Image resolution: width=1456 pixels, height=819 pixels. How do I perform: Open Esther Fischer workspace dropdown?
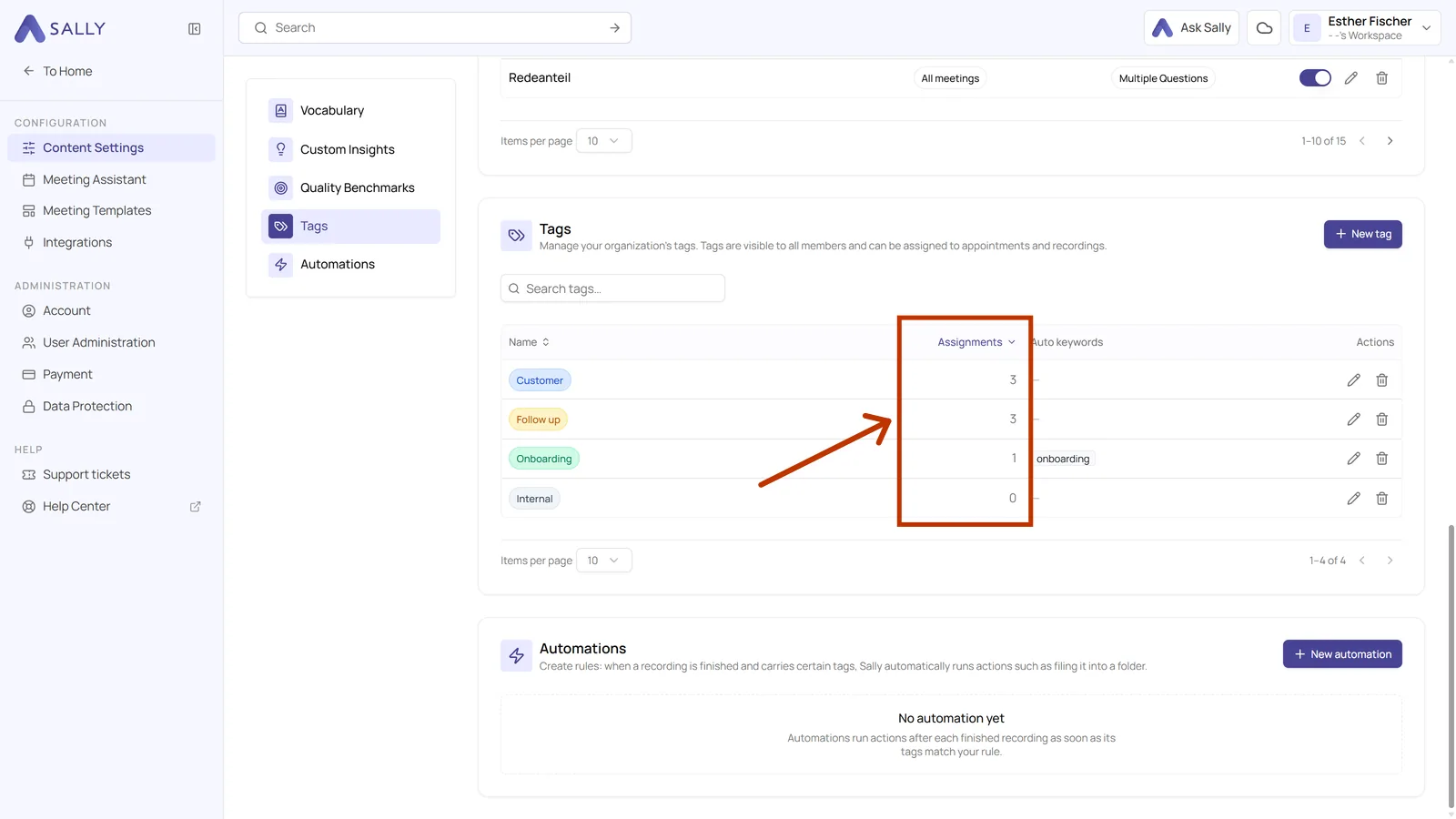pyautogui.click(x=1365, y=28)
